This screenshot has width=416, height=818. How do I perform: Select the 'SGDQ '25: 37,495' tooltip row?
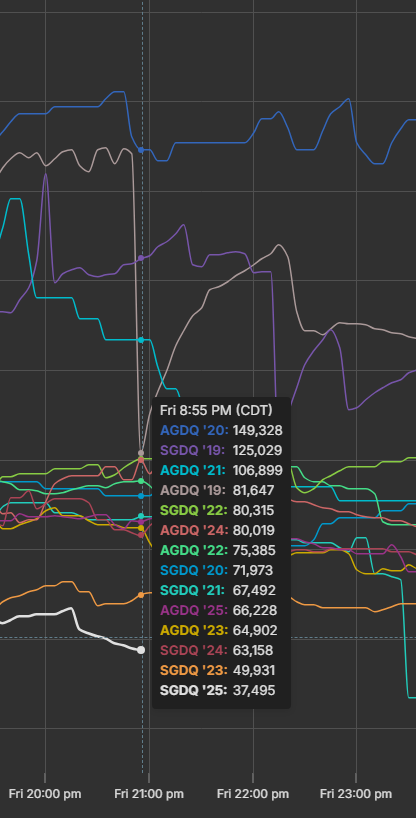pos(217,690)
